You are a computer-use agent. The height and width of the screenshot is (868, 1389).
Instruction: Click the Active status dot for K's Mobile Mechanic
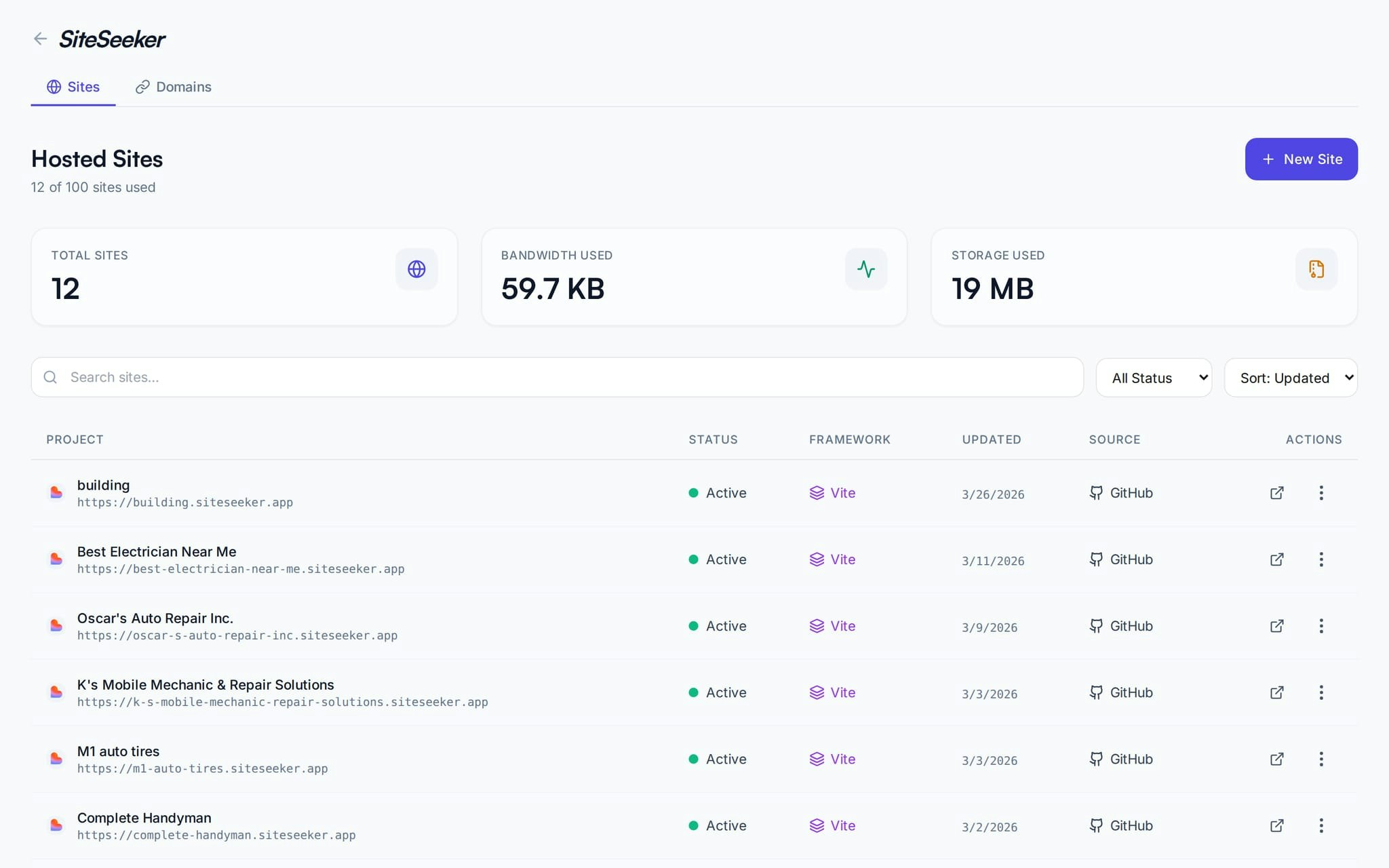694,692
